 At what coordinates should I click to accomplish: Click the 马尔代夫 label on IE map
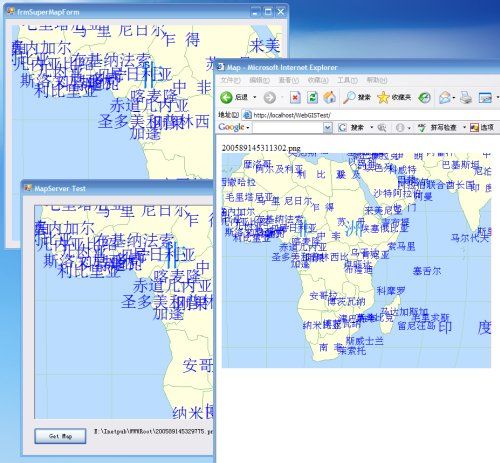[x=470, y=237]
